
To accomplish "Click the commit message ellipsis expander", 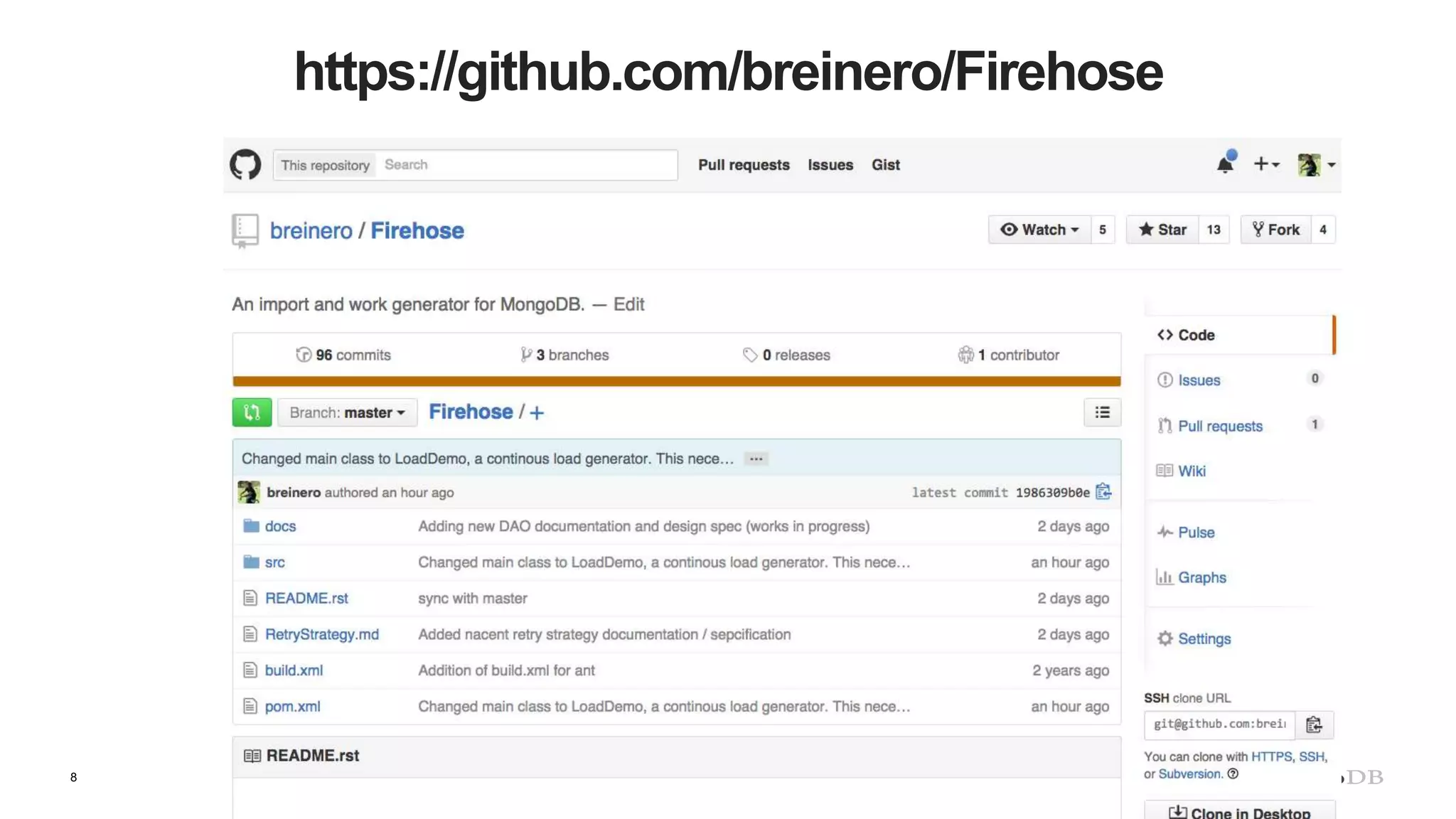I will 756,459.
